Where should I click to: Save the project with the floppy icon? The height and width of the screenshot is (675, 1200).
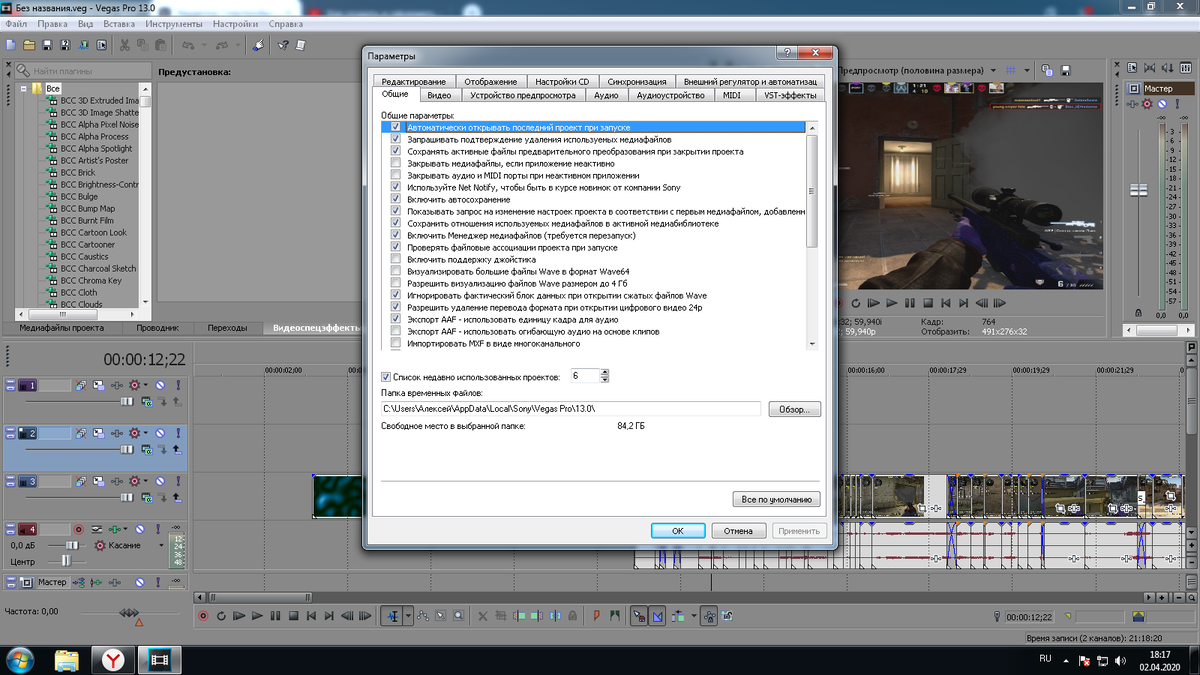(47, 45)
